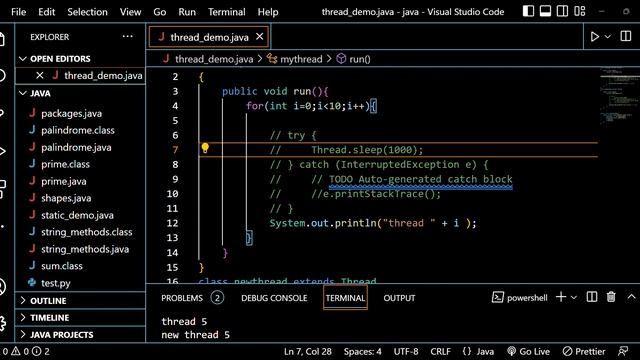Open run options dropdown arrow
Viewport: 640px width, 360px height.
tap(607, 37)
